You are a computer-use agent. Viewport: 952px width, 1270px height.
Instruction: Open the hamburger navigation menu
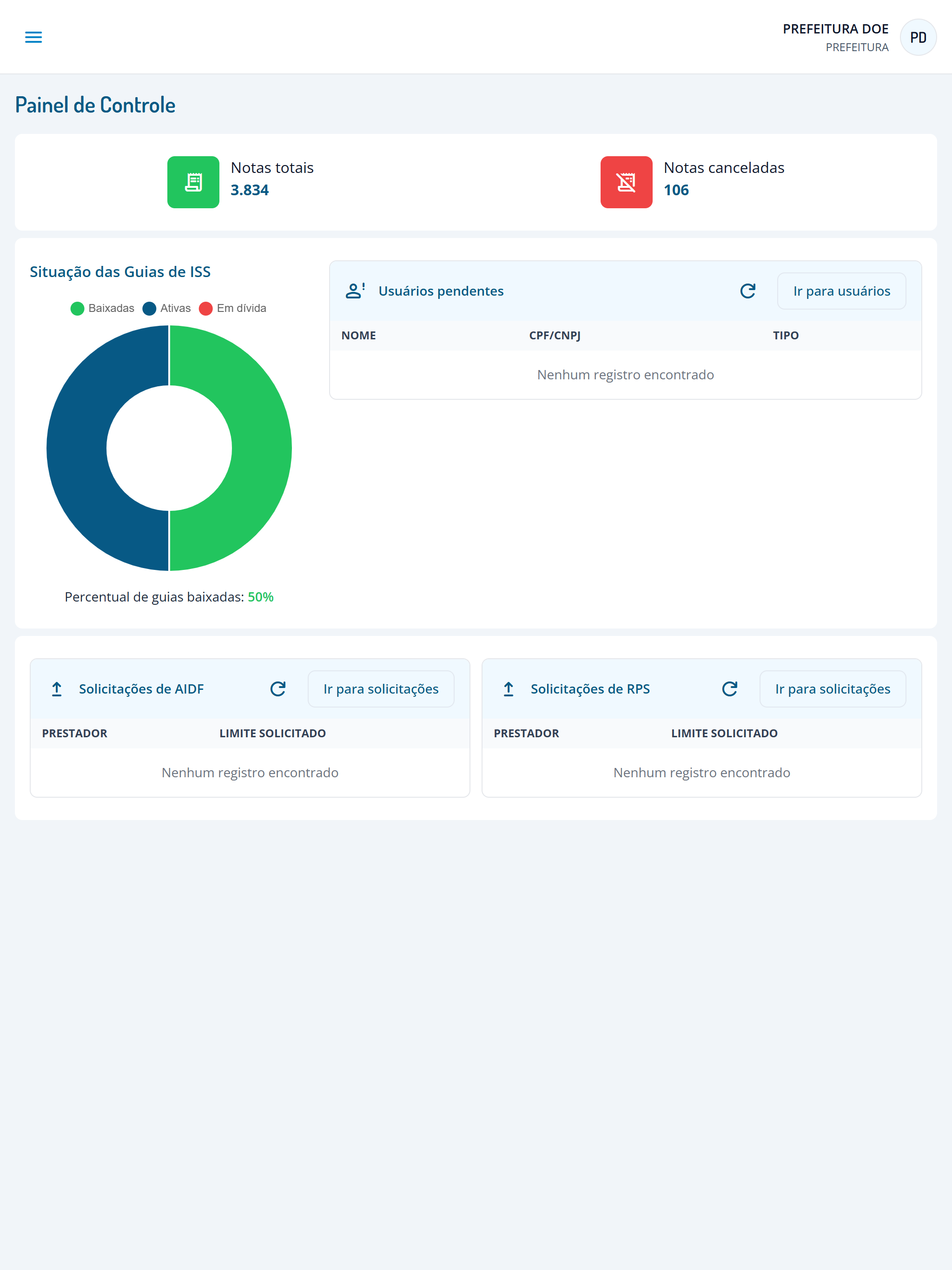tap(33, 37)
